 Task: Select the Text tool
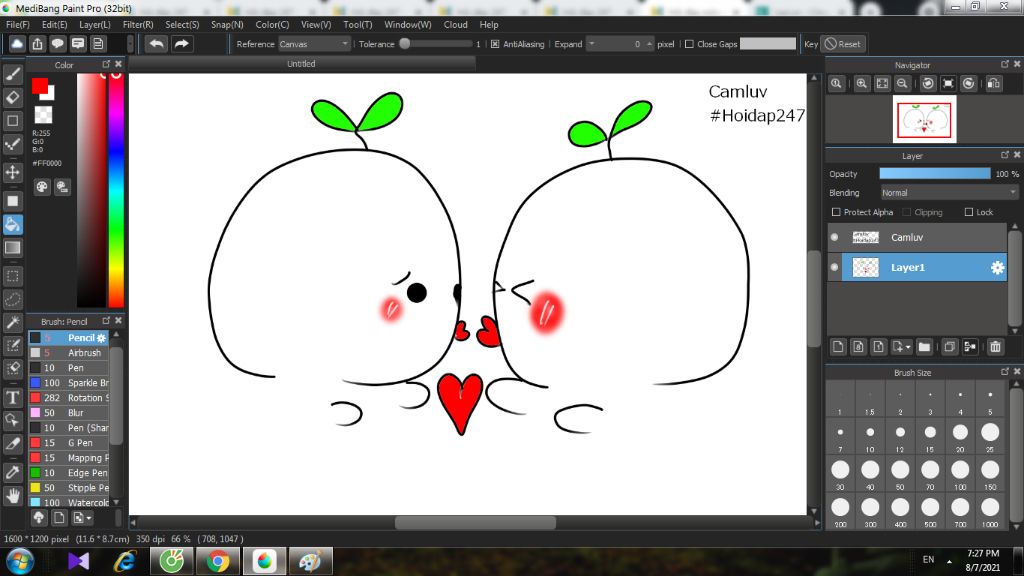tap(12, 397)
